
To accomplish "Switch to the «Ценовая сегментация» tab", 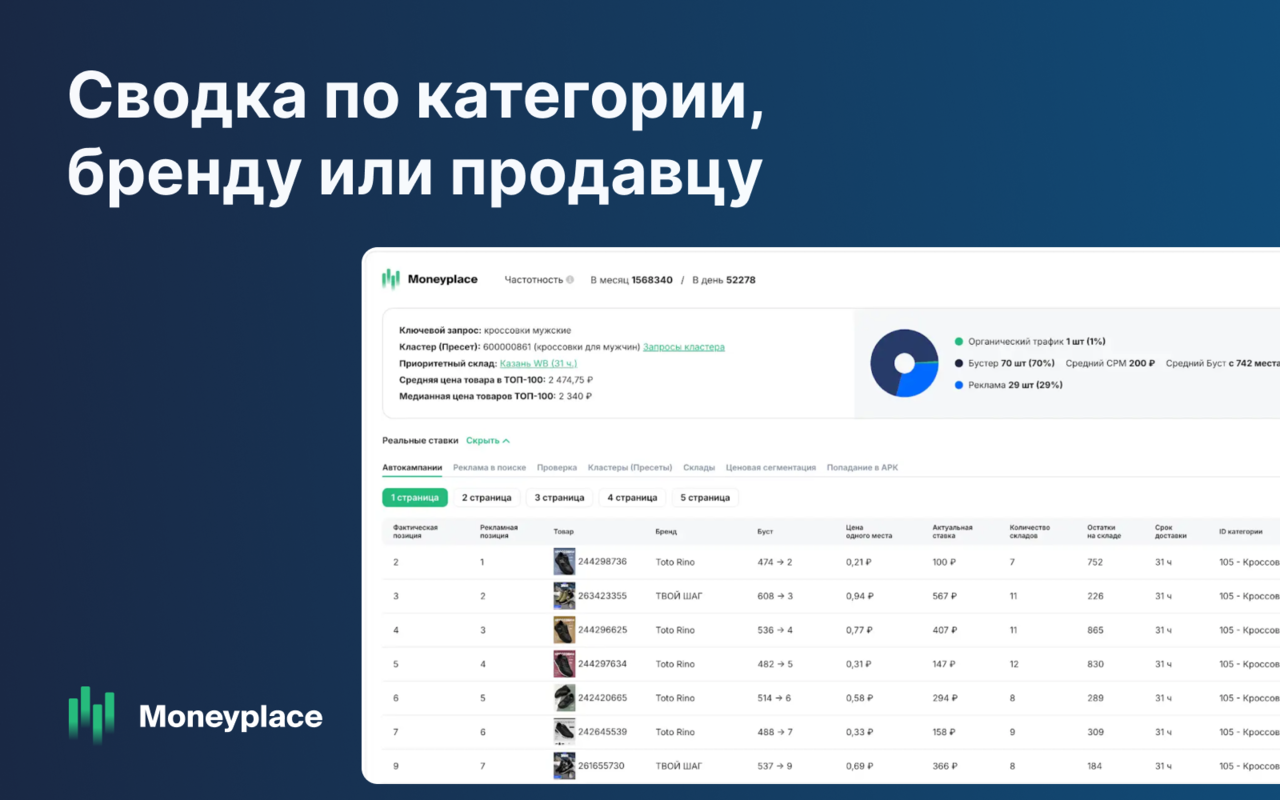I will [x=769, y=467].
